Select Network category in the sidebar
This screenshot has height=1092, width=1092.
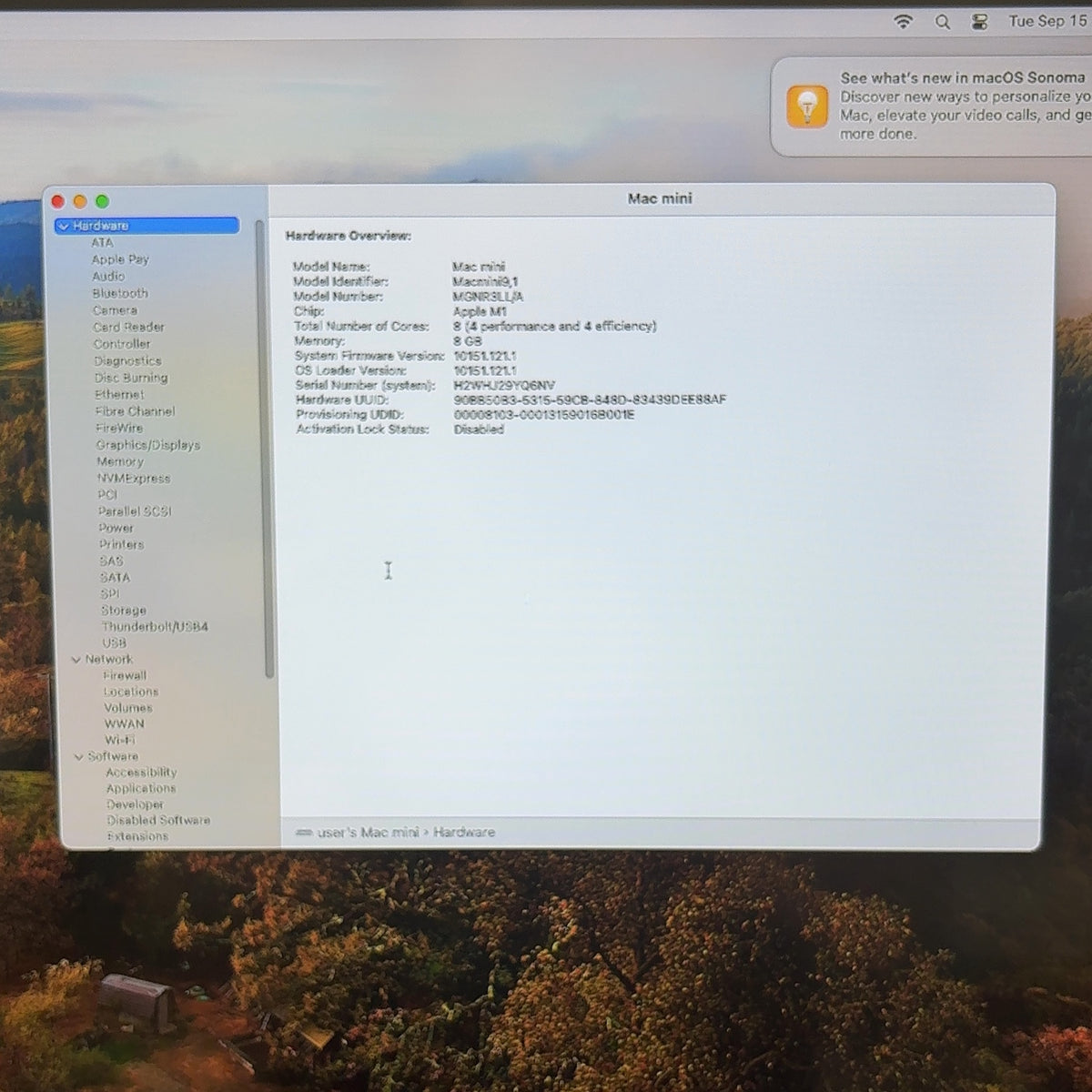point(109,660)
